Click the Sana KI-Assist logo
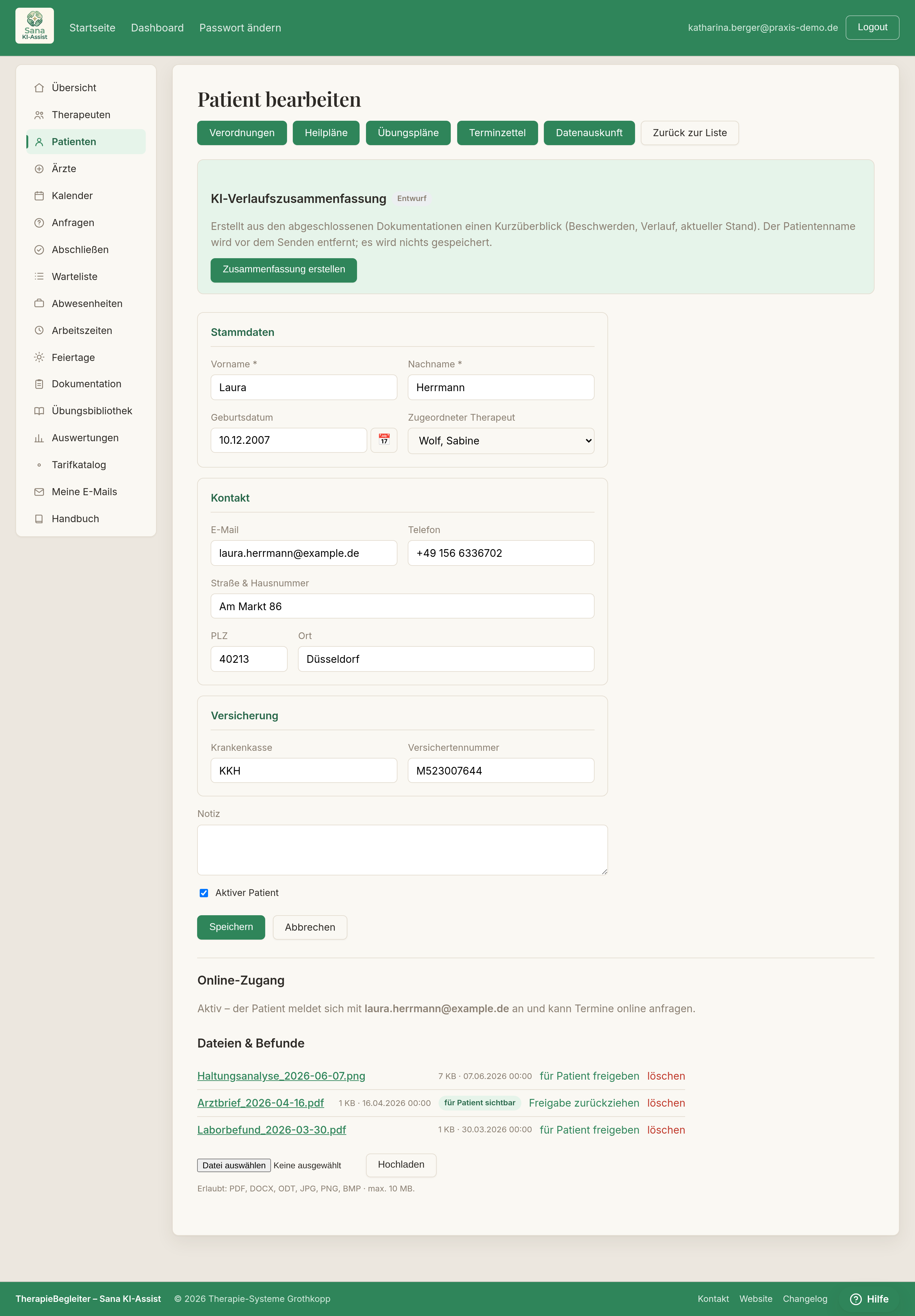 pyautogui.click(x=34, y=26)
